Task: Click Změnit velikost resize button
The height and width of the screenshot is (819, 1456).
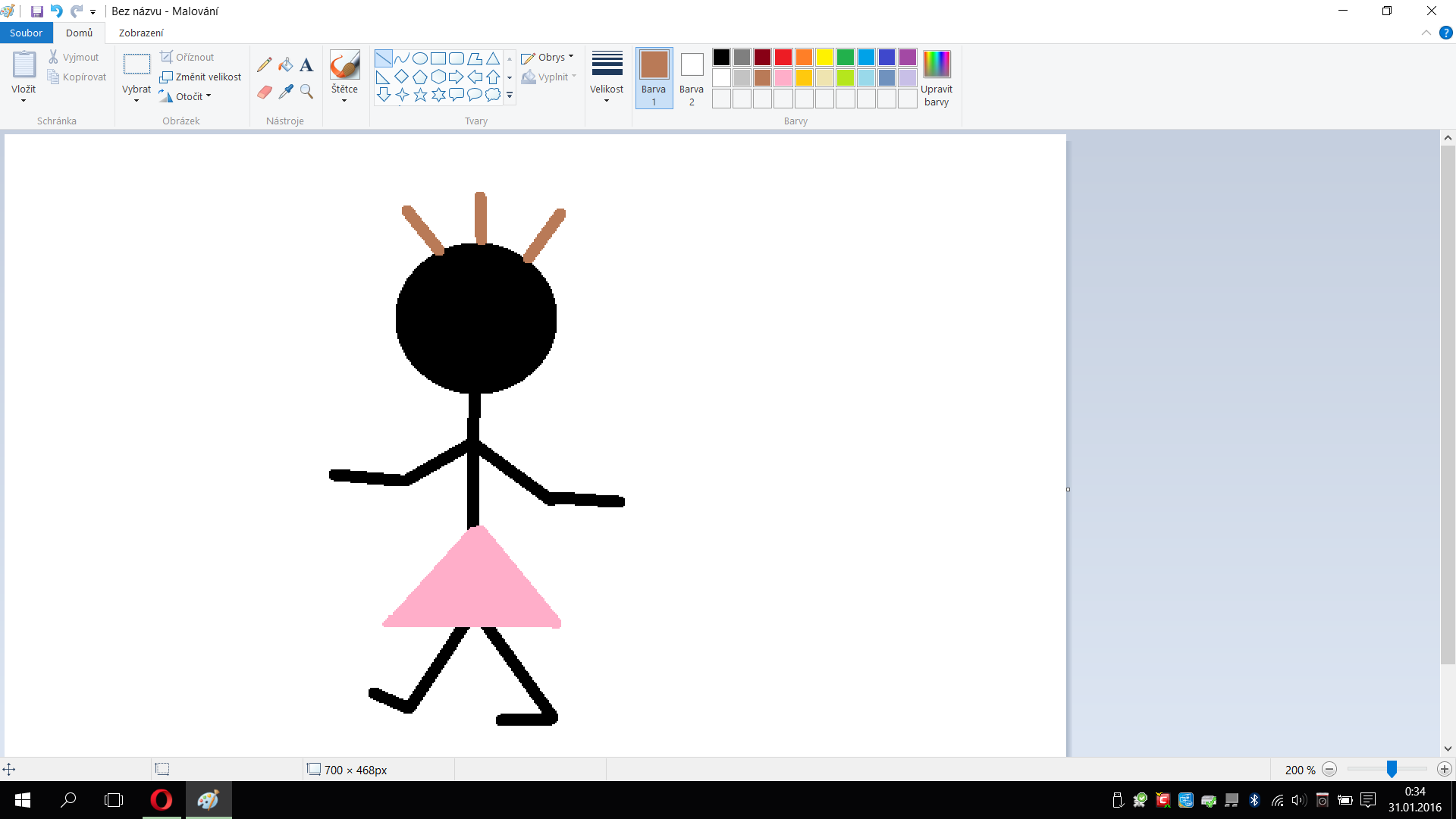Action: [201, 77]
